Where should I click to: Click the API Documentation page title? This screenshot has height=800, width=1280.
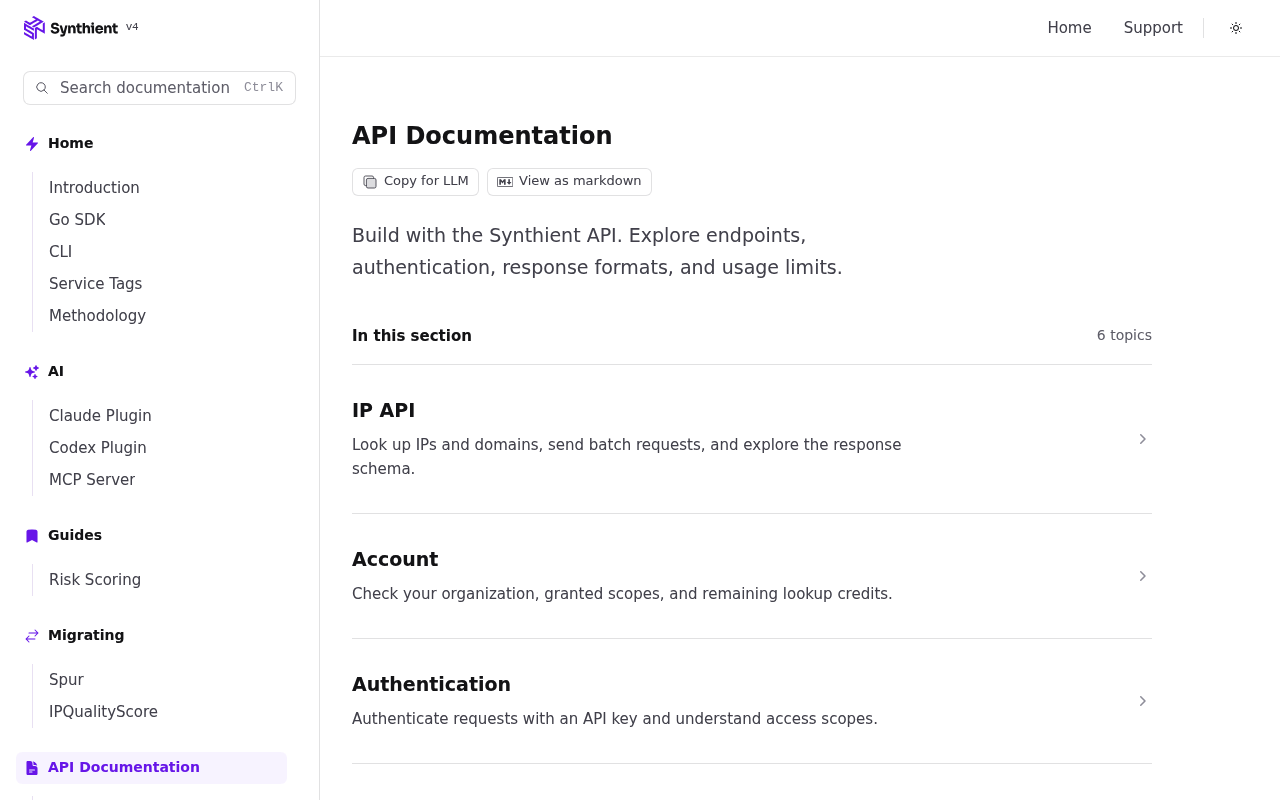click(482, 135)
